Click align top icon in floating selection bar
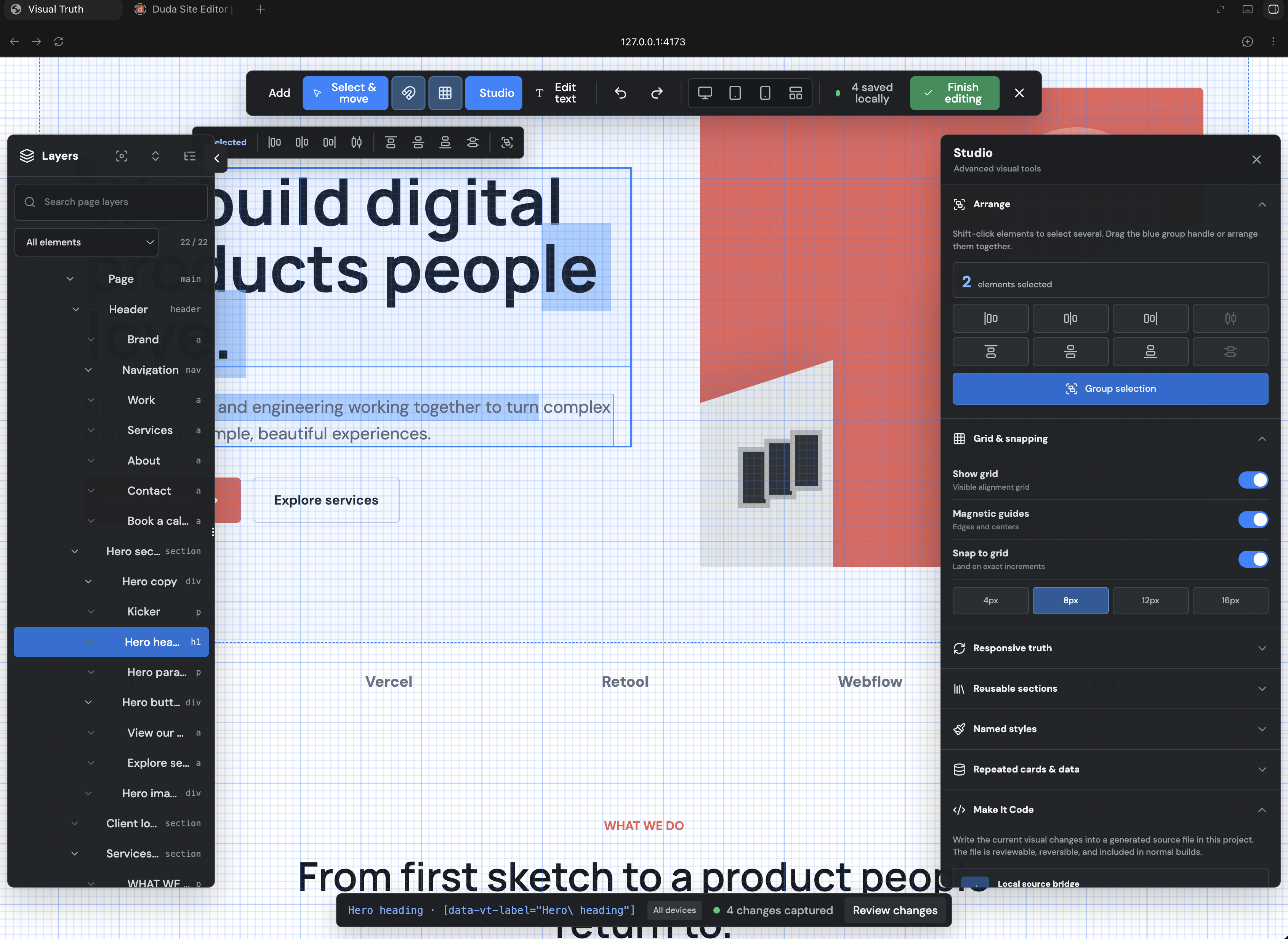 coord(391,142)
